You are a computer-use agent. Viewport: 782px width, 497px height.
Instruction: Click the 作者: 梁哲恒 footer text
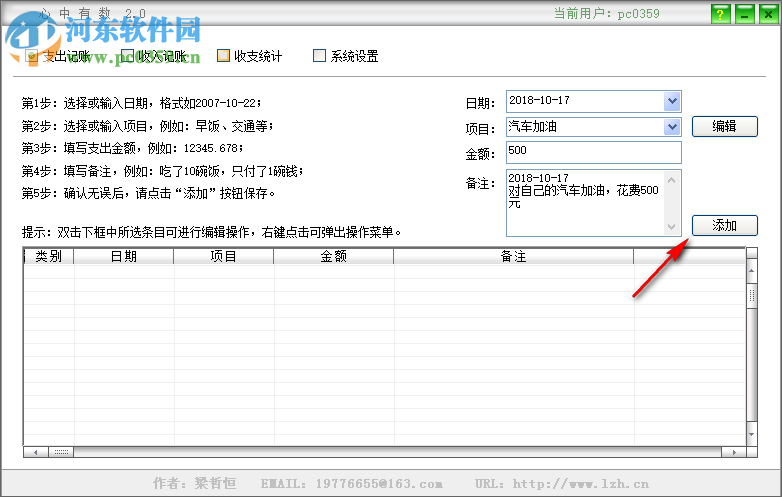[x=195, y=483]
